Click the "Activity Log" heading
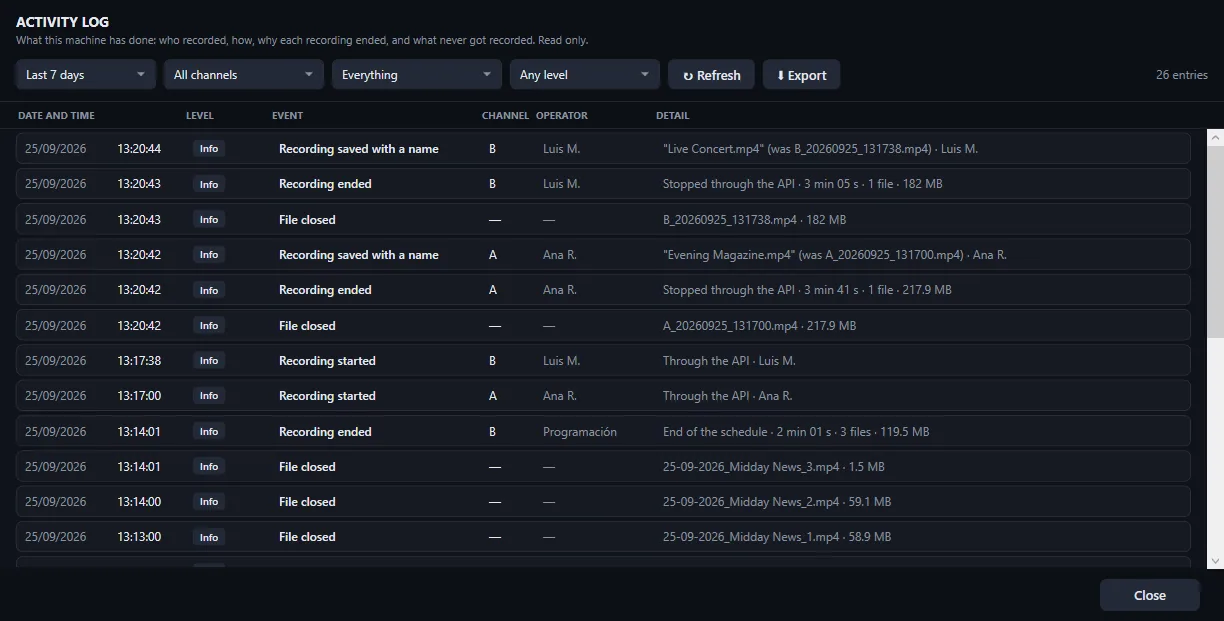Screen dimensions: 1224x621 [x=62, y=22]
